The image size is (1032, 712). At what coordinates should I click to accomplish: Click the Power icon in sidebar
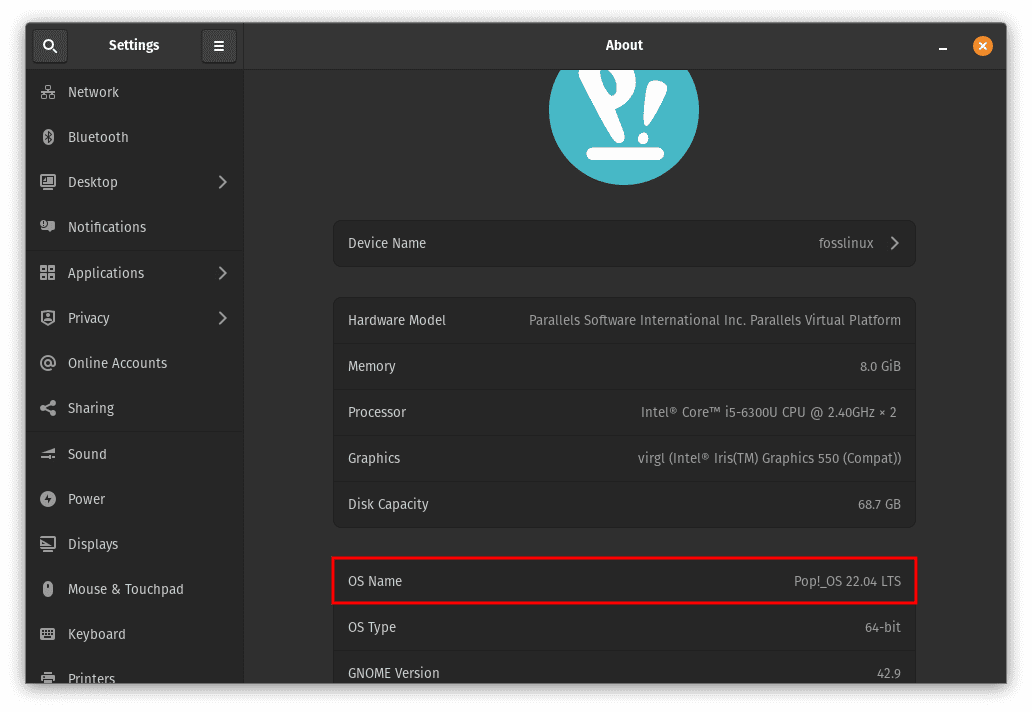coord(48,499)
